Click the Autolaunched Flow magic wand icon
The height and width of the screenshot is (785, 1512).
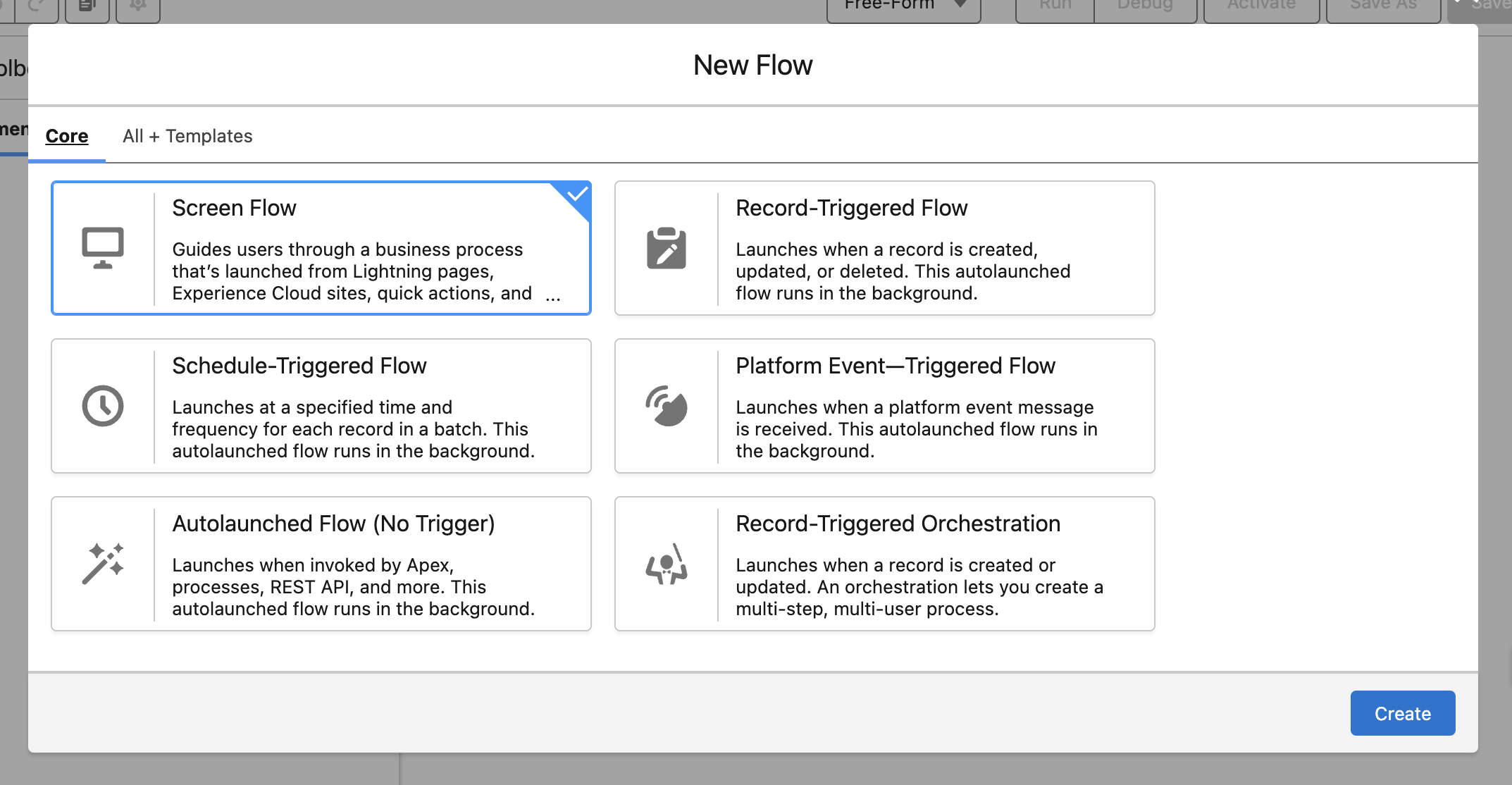click(103, 563)
